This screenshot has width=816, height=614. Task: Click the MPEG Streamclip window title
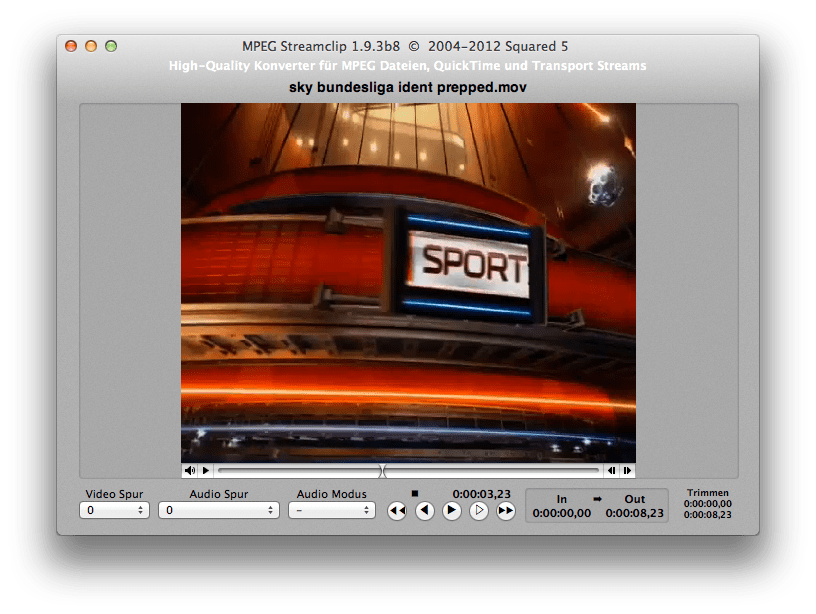pyautogui.click(x=405, y=46)
